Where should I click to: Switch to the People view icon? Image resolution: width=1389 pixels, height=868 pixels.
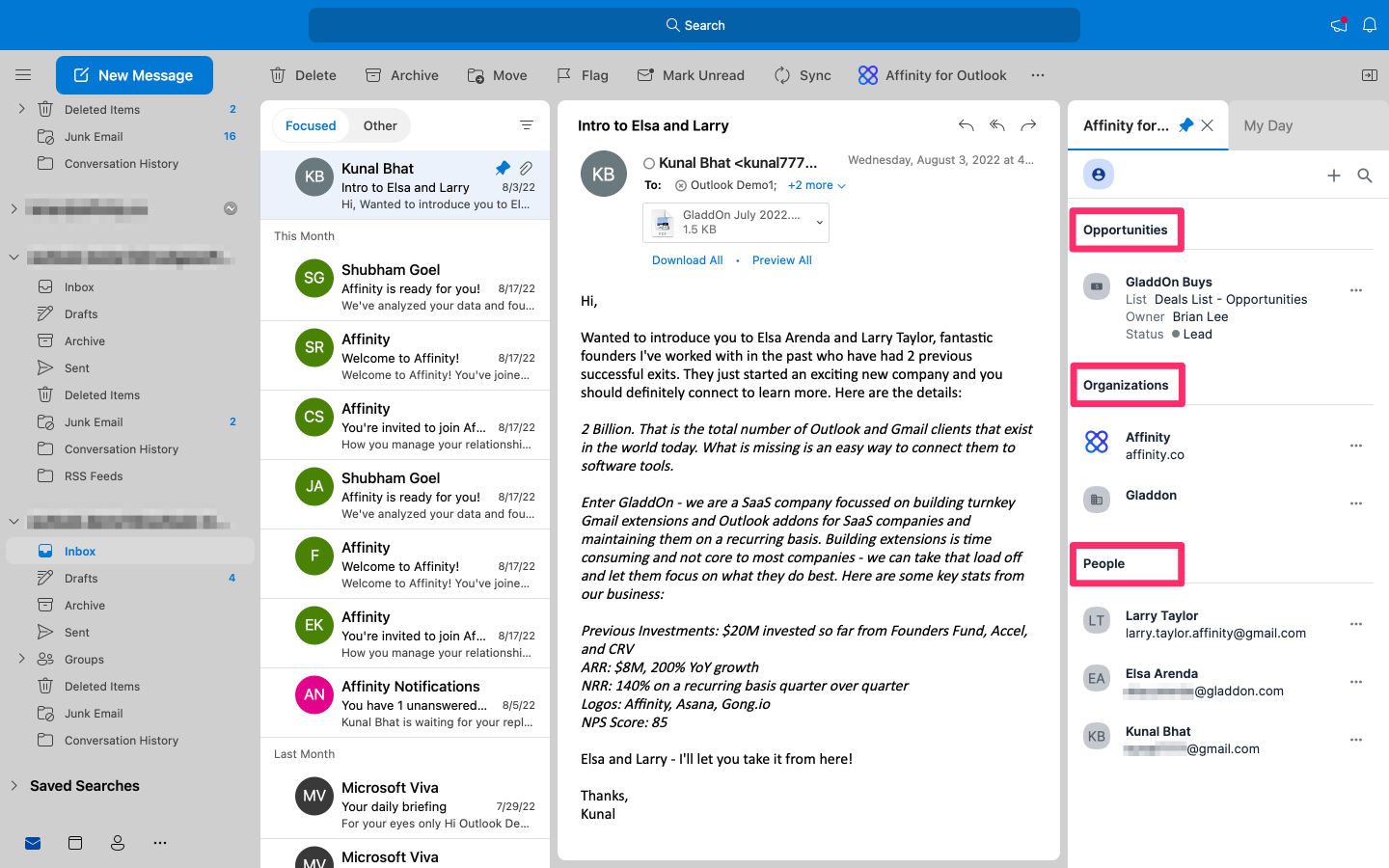pyautogui.click(x=118, y=843)
